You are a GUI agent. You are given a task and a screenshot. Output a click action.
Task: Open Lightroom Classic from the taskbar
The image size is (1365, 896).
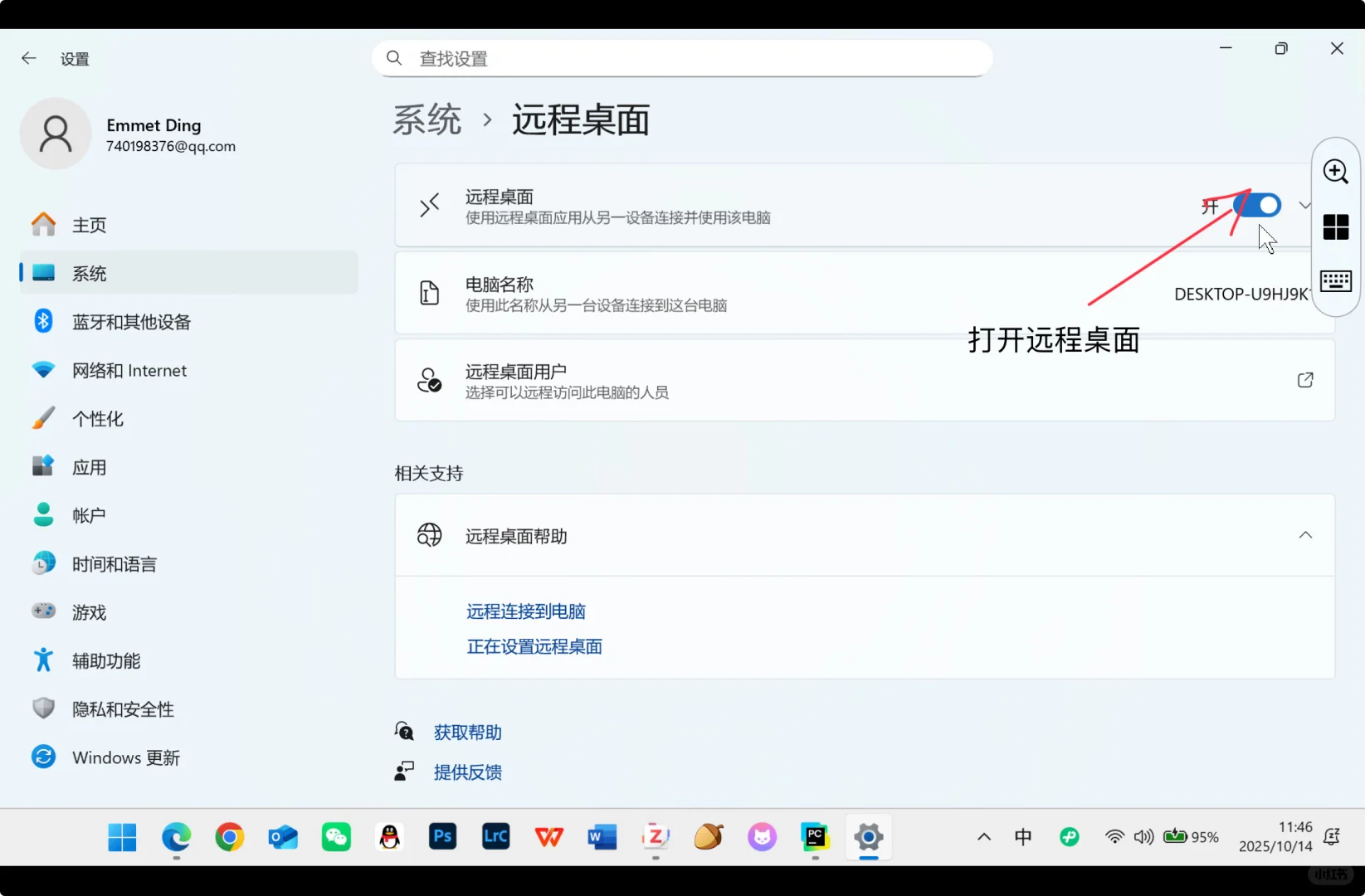(495, 837)
